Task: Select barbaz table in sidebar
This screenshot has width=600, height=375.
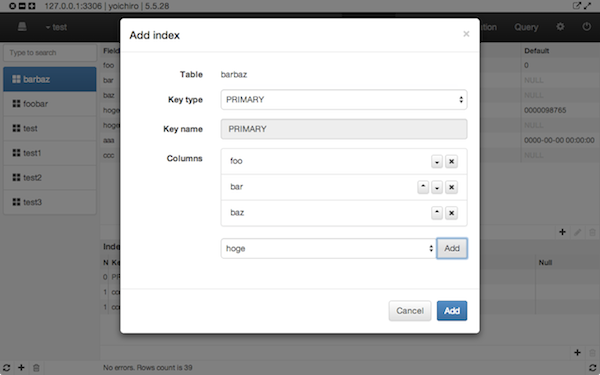Action: 50,79
